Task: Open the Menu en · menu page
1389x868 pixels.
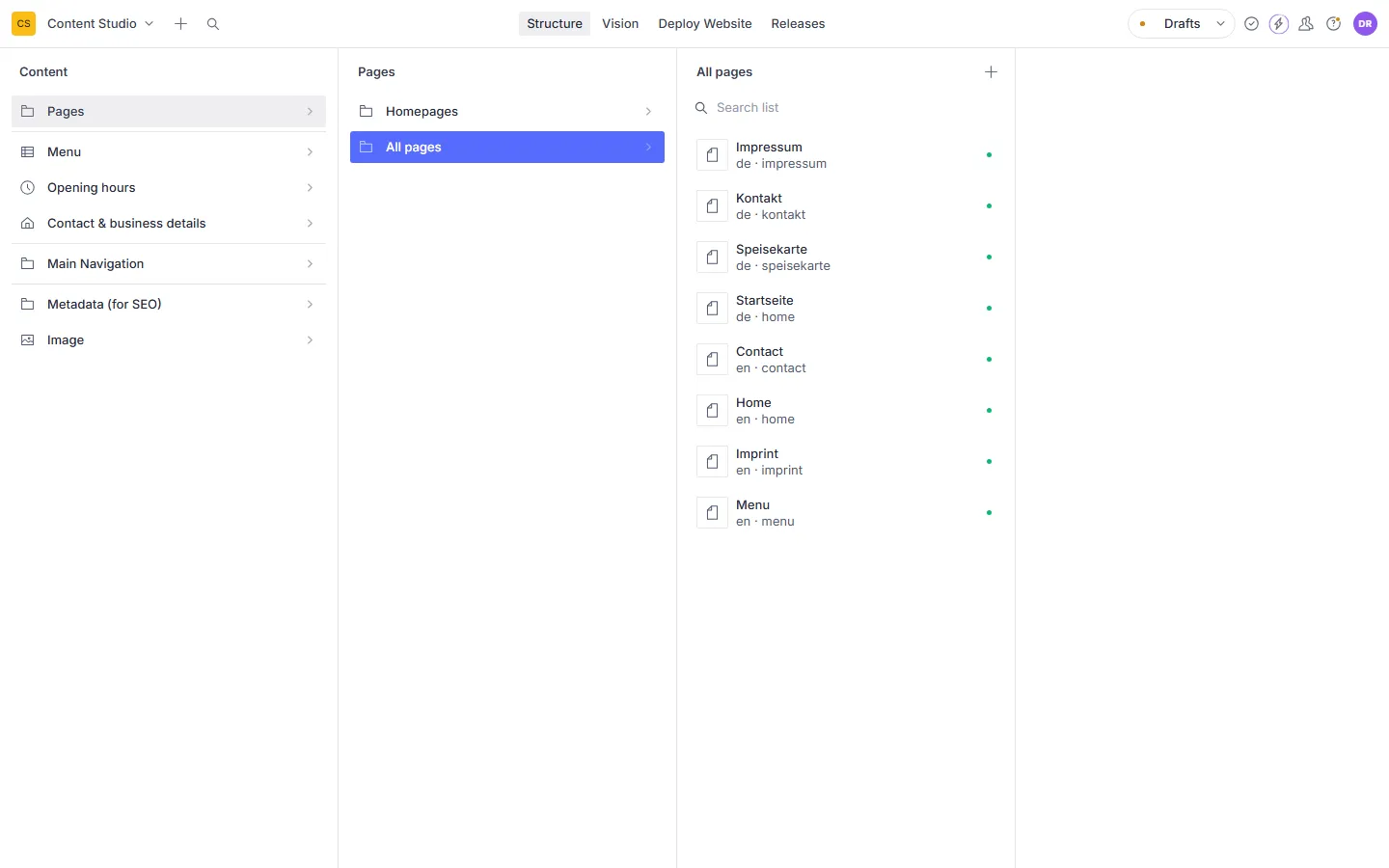Action: pos(846,512)
